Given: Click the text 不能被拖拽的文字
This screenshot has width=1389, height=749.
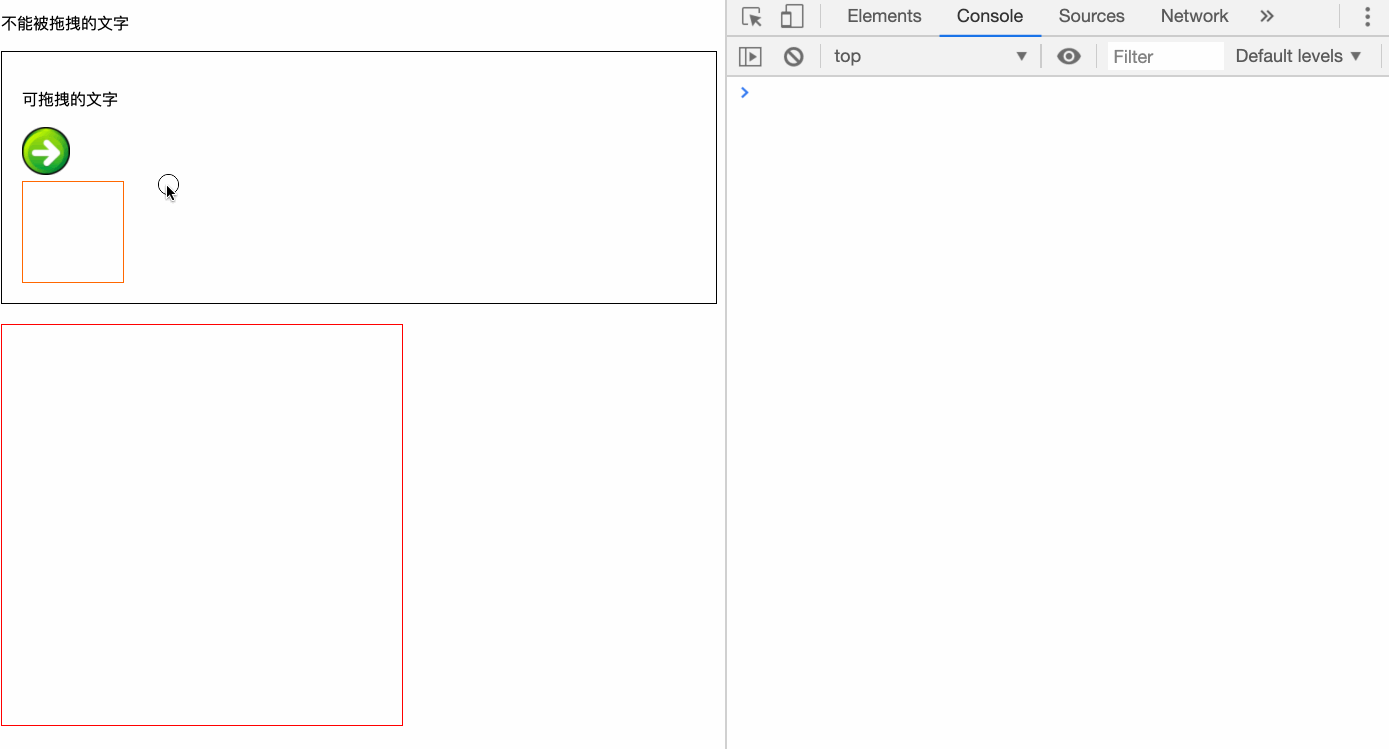Looking at the screenshot, I should point(65,23).
